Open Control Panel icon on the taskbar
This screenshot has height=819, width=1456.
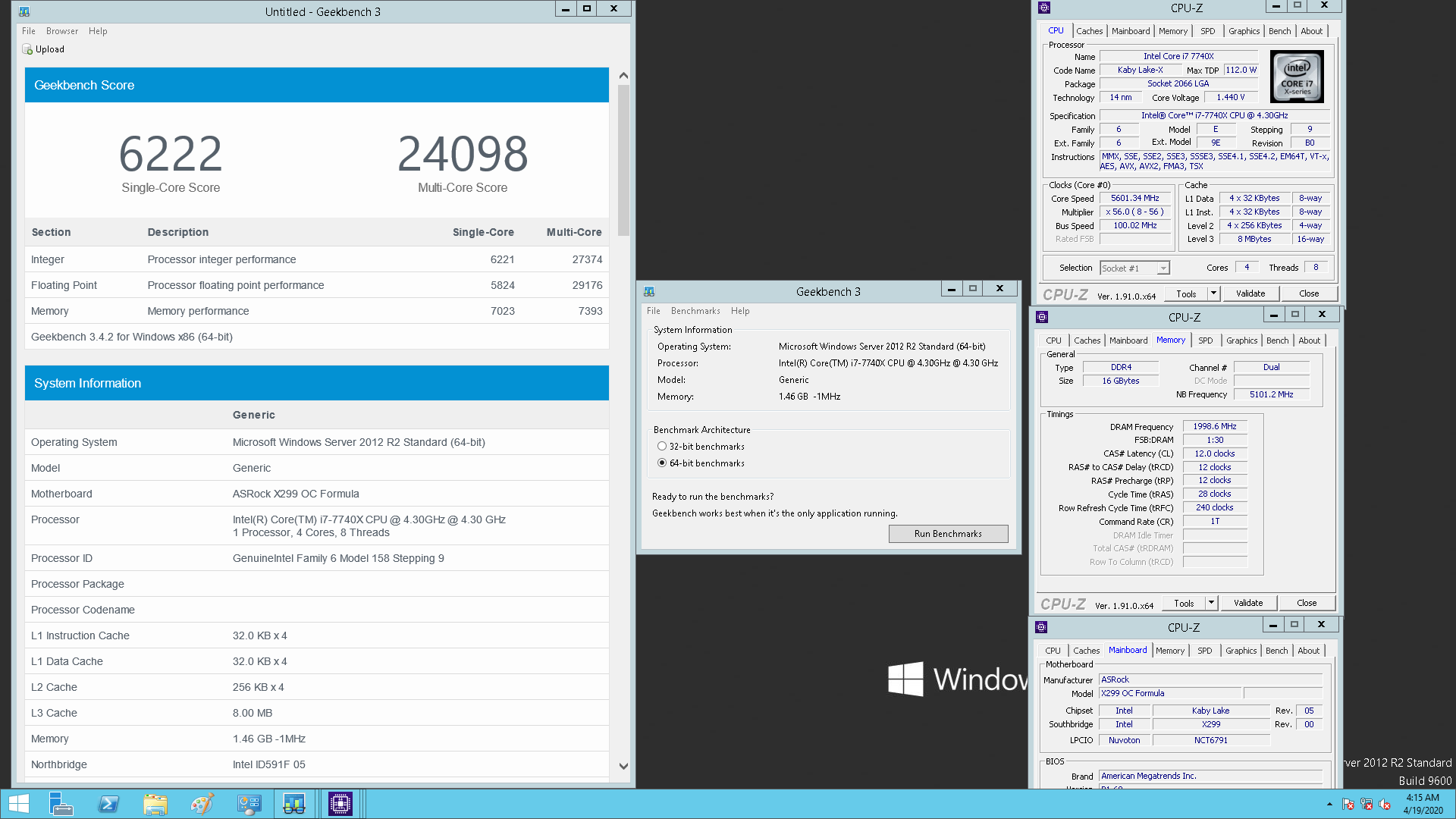click(x=249, y=804)
